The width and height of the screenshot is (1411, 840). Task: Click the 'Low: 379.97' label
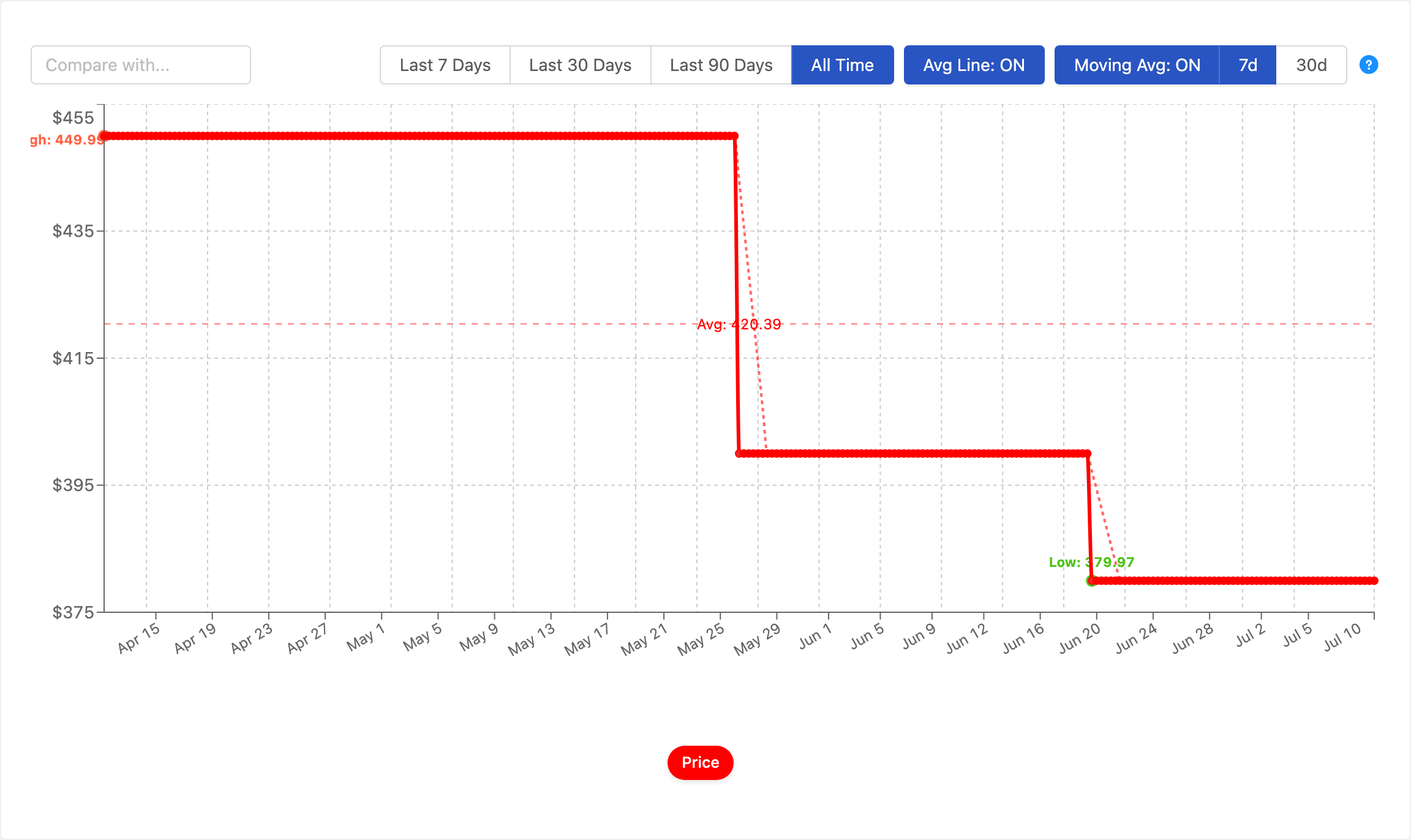click(x=1092, y=562)
